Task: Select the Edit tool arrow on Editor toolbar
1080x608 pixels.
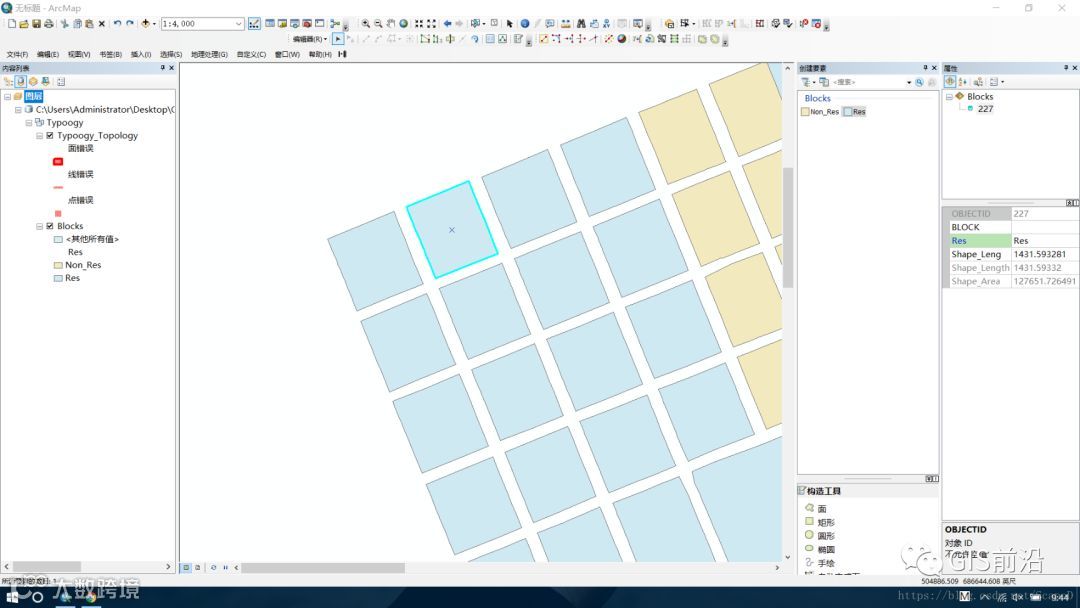Action: pyautogui.click(x=338, y=39)
